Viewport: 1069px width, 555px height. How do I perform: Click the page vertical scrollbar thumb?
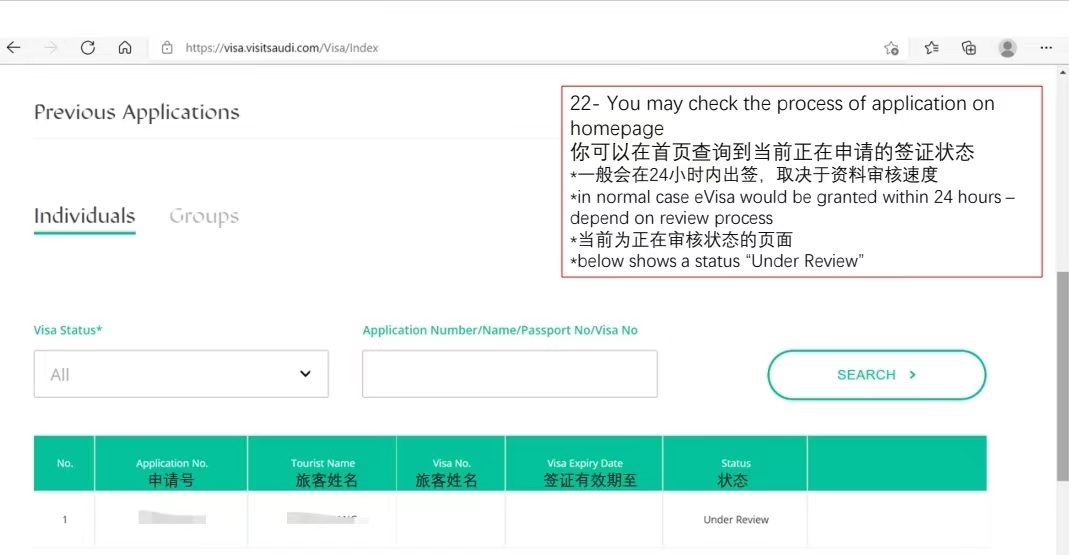pos(1063,375)
